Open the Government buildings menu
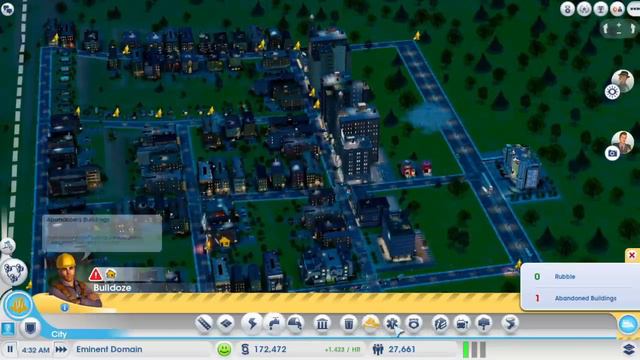This screenshot has height=360, width=640. [322, 324]
